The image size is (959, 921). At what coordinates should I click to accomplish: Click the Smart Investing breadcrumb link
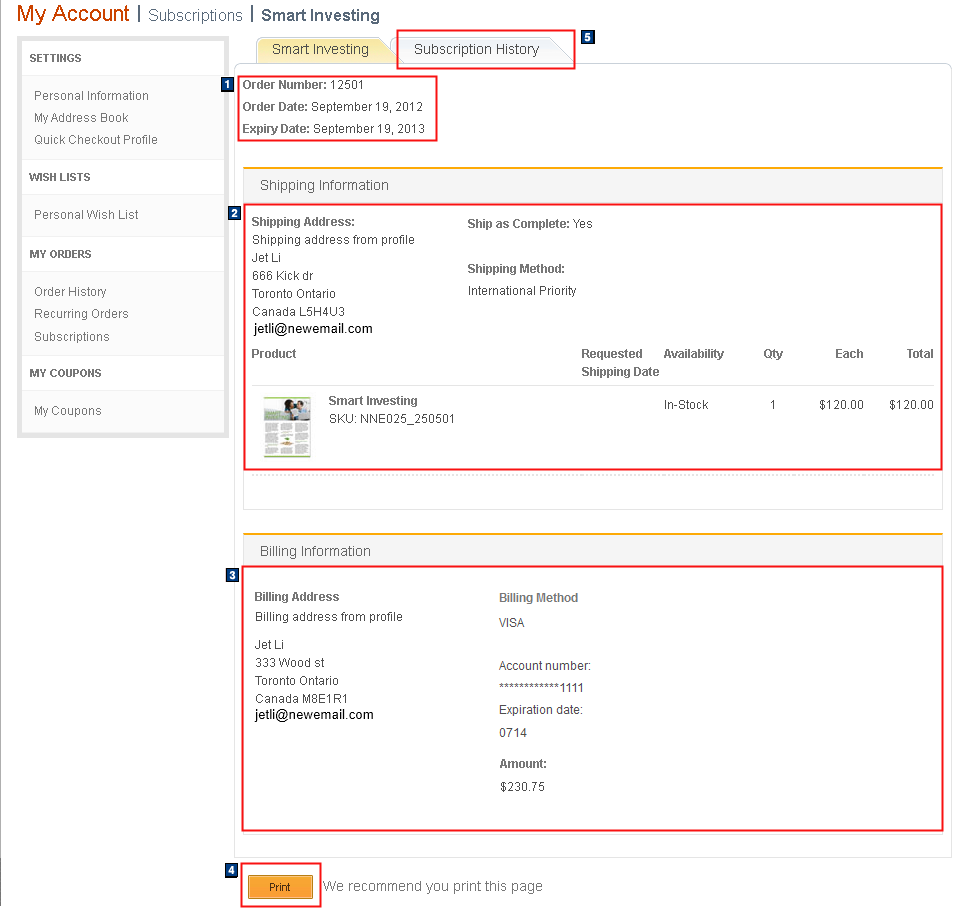tap(320, 15)
